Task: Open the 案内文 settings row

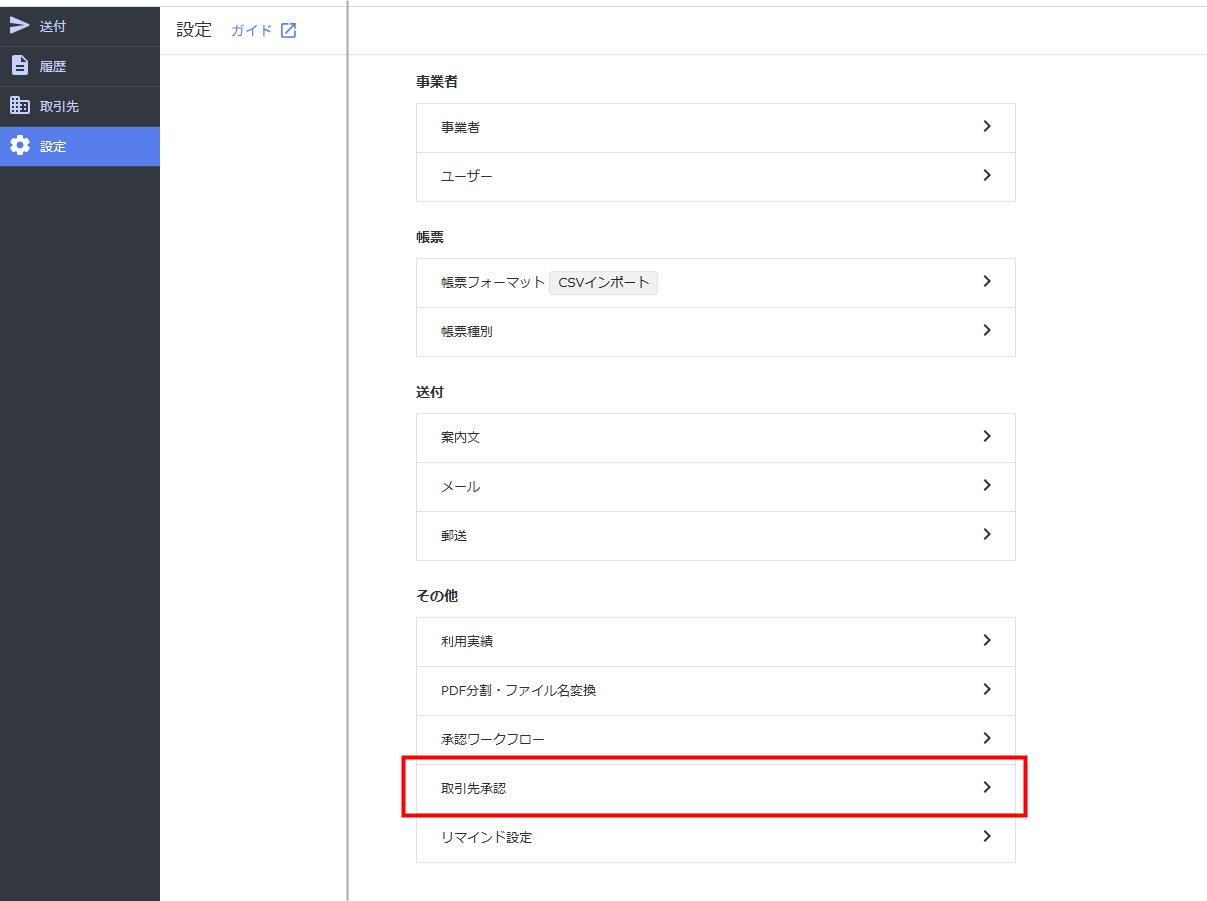Action: click(461, 438)
